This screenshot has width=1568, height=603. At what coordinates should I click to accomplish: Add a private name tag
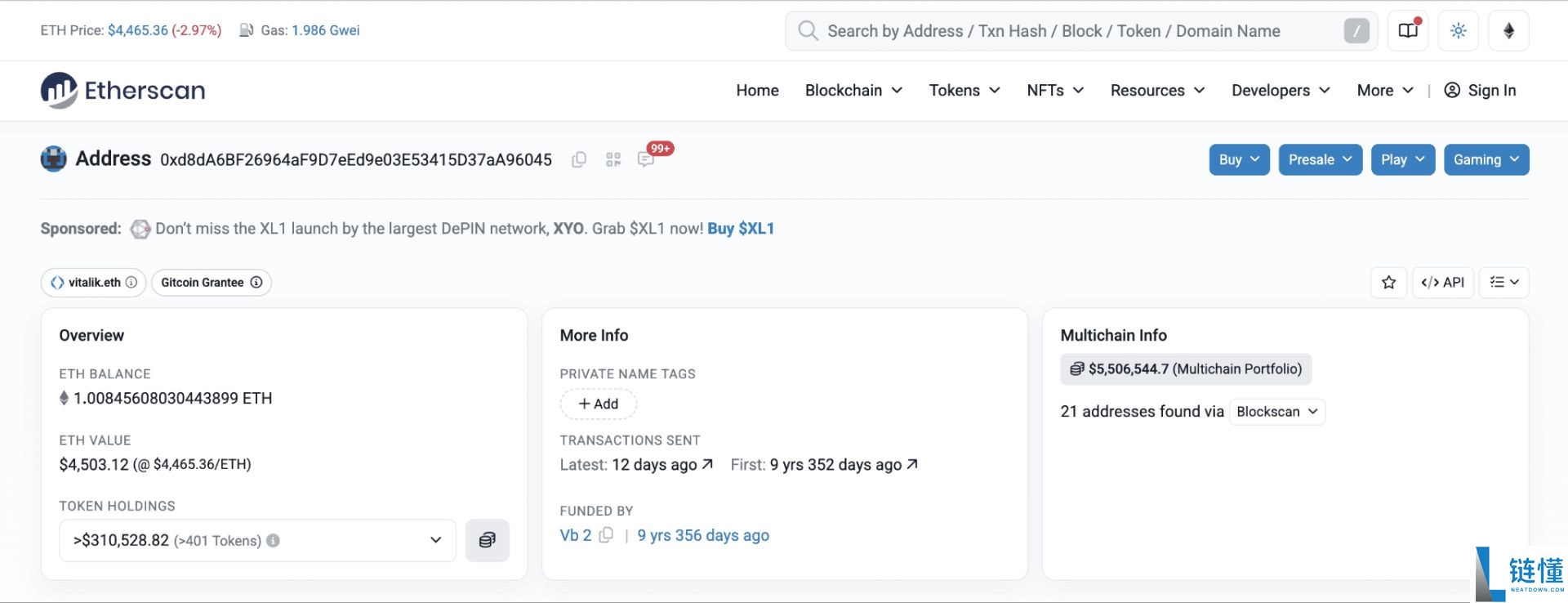(599, 404)
